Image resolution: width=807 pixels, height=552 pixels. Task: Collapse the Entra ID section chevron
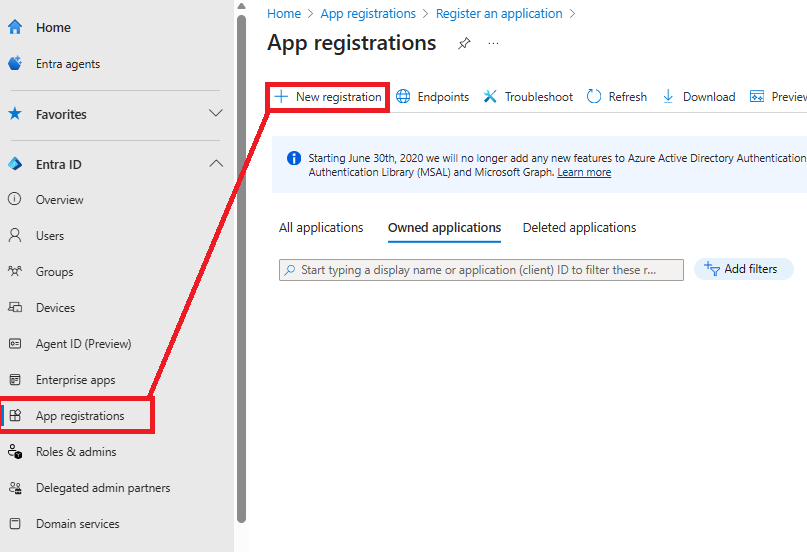pos(215,164)
